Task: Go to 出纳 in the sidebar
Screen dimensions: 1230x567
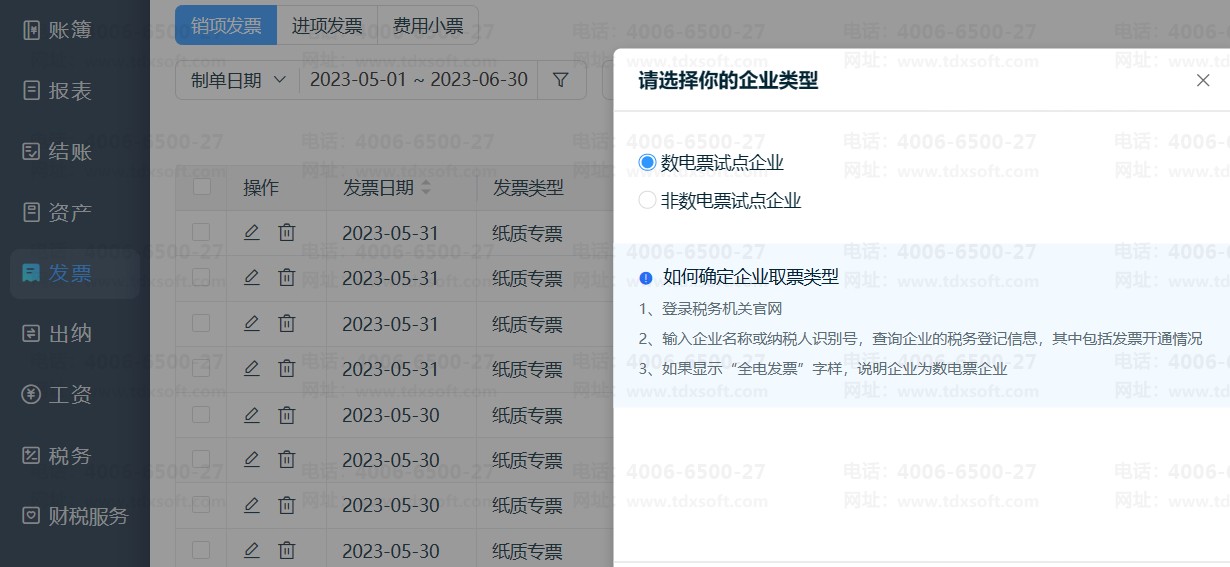Action: tap(70, 334)
